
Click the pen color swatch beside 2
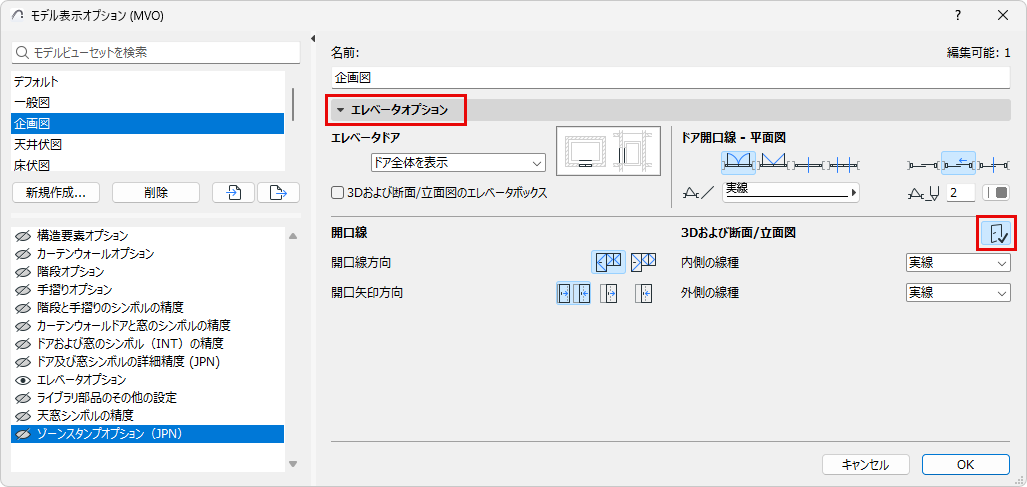point(996,193)
